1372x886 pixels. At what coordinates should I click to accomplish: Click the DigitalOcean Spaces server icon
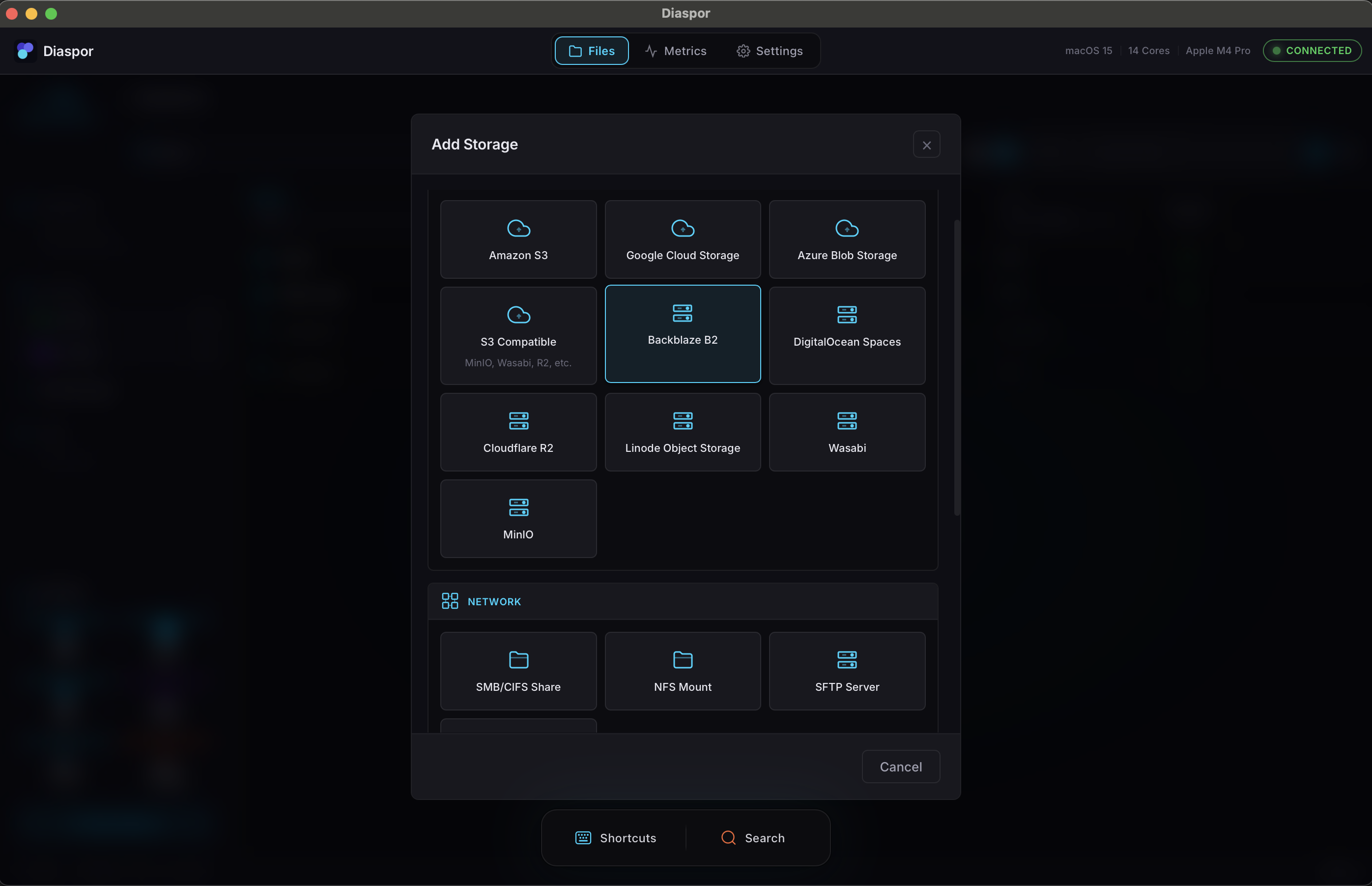tap(847, 315)
